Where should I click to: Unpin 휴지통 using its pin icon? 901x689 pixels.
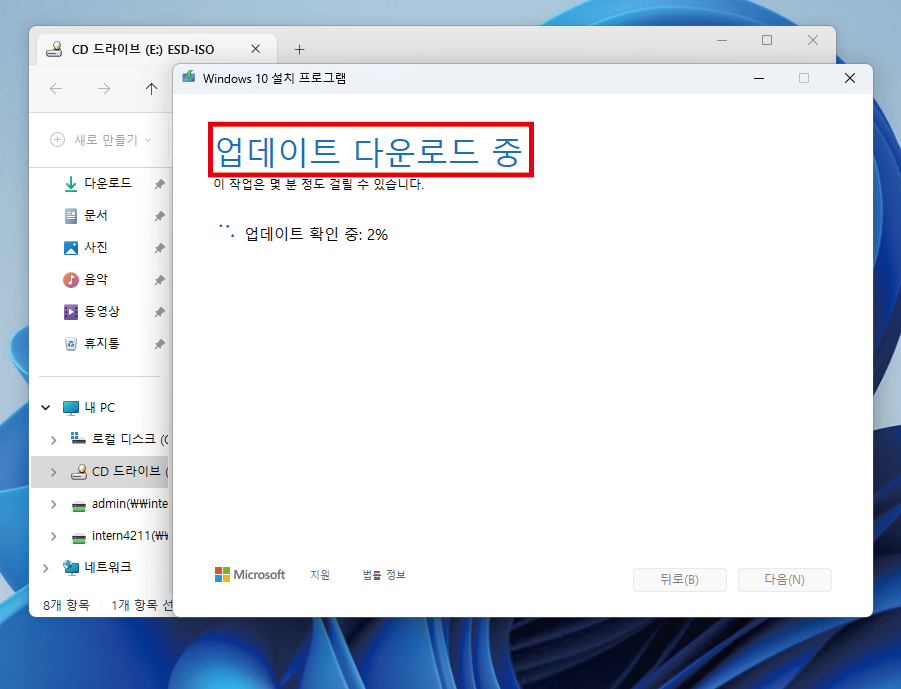159,344
